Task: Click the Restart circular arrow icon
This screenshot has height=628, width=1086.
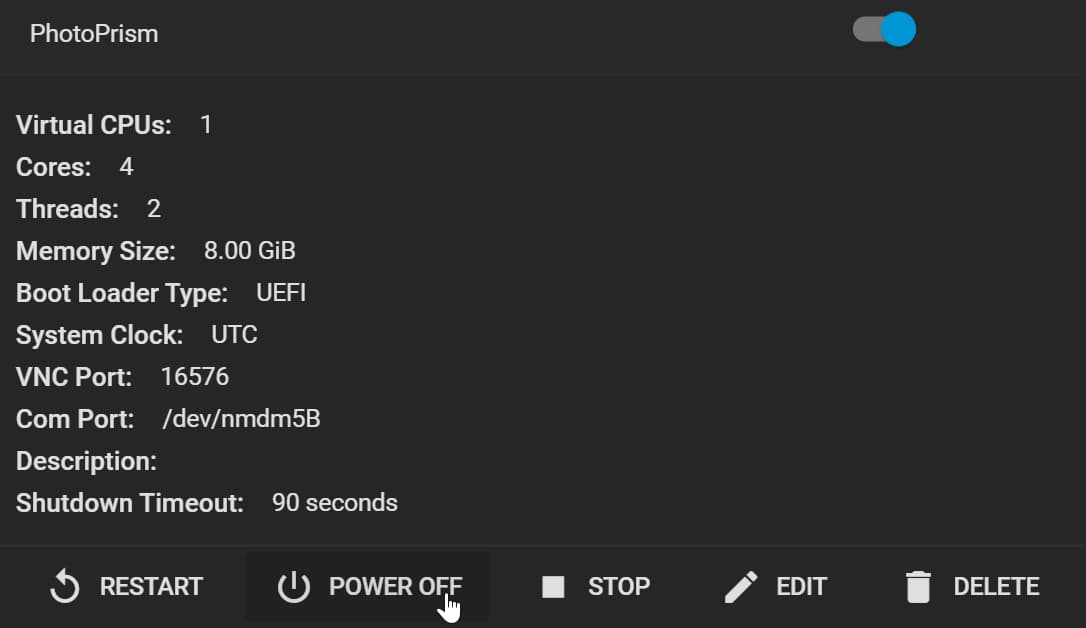Action: pyautogui.click(x=65, y=586)
